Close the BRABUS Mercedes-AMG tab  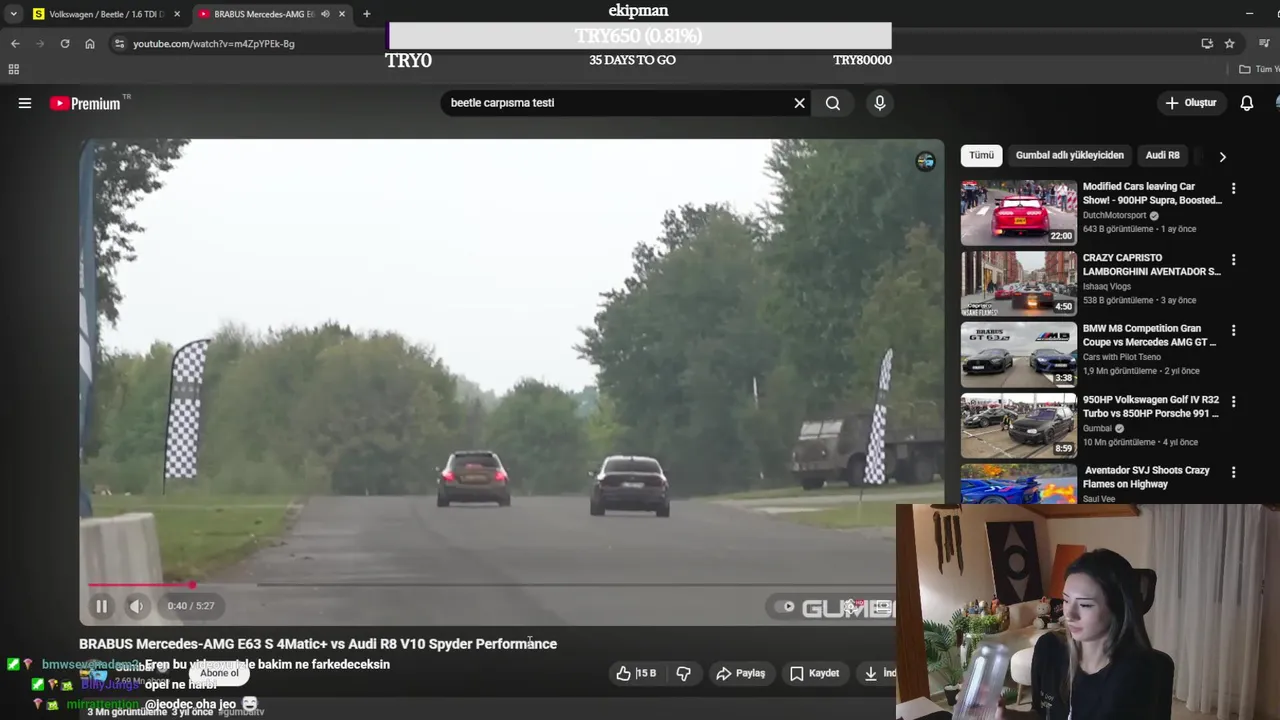(342, 14)
